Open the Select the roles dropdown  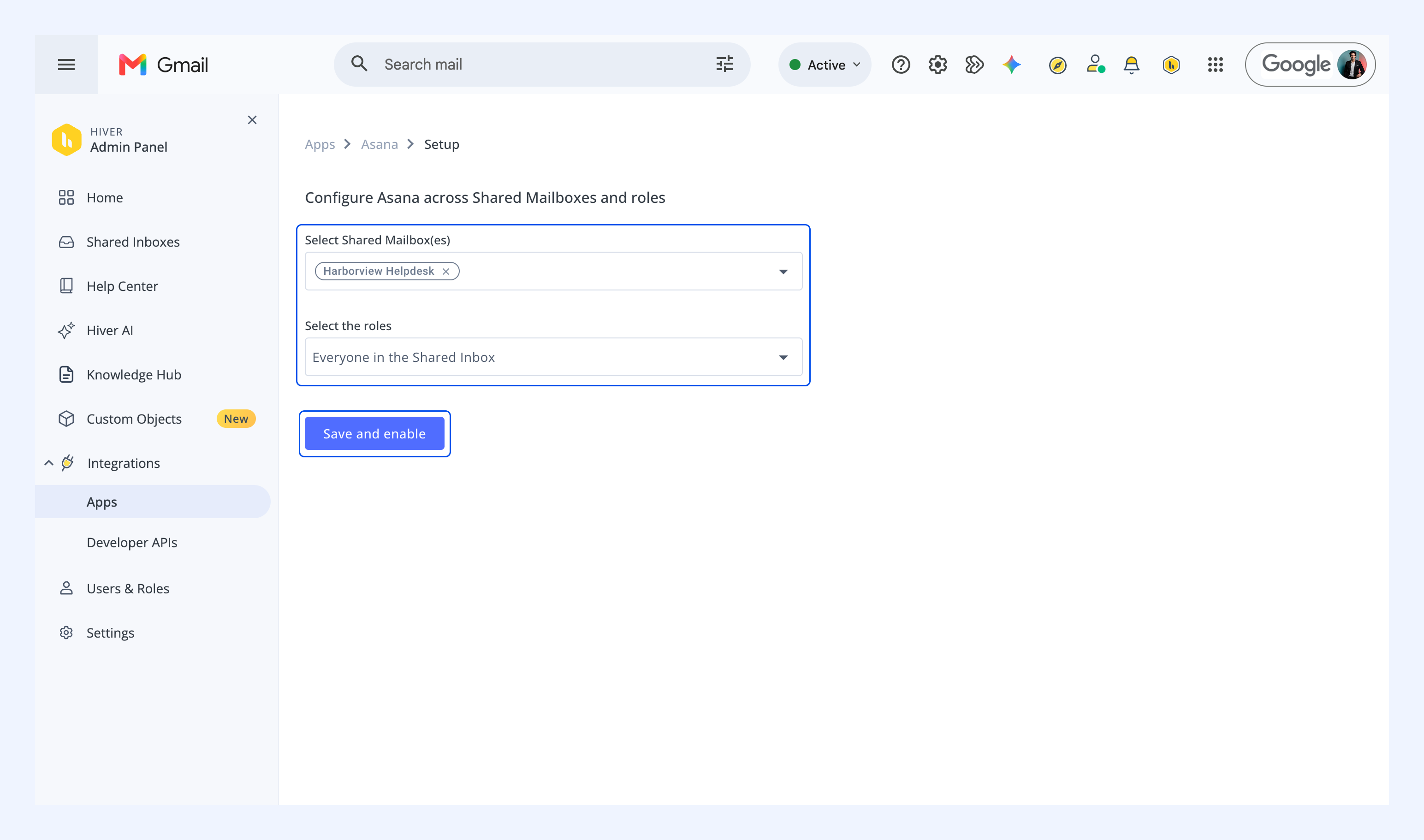click(x=553, y=357)
